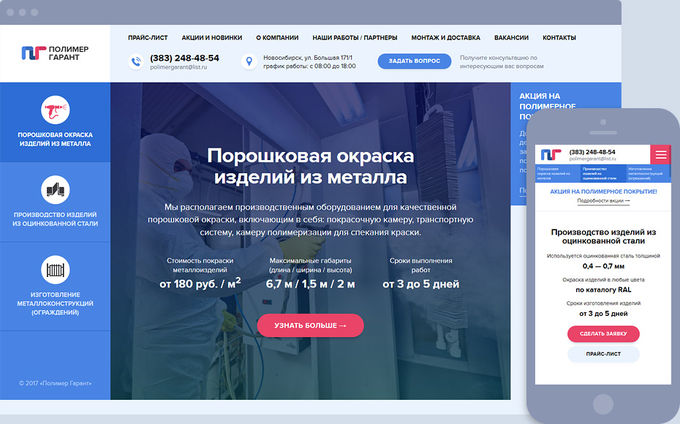
Task: Click the location pin icon beside the Новосибирск address
Action: 249,62
